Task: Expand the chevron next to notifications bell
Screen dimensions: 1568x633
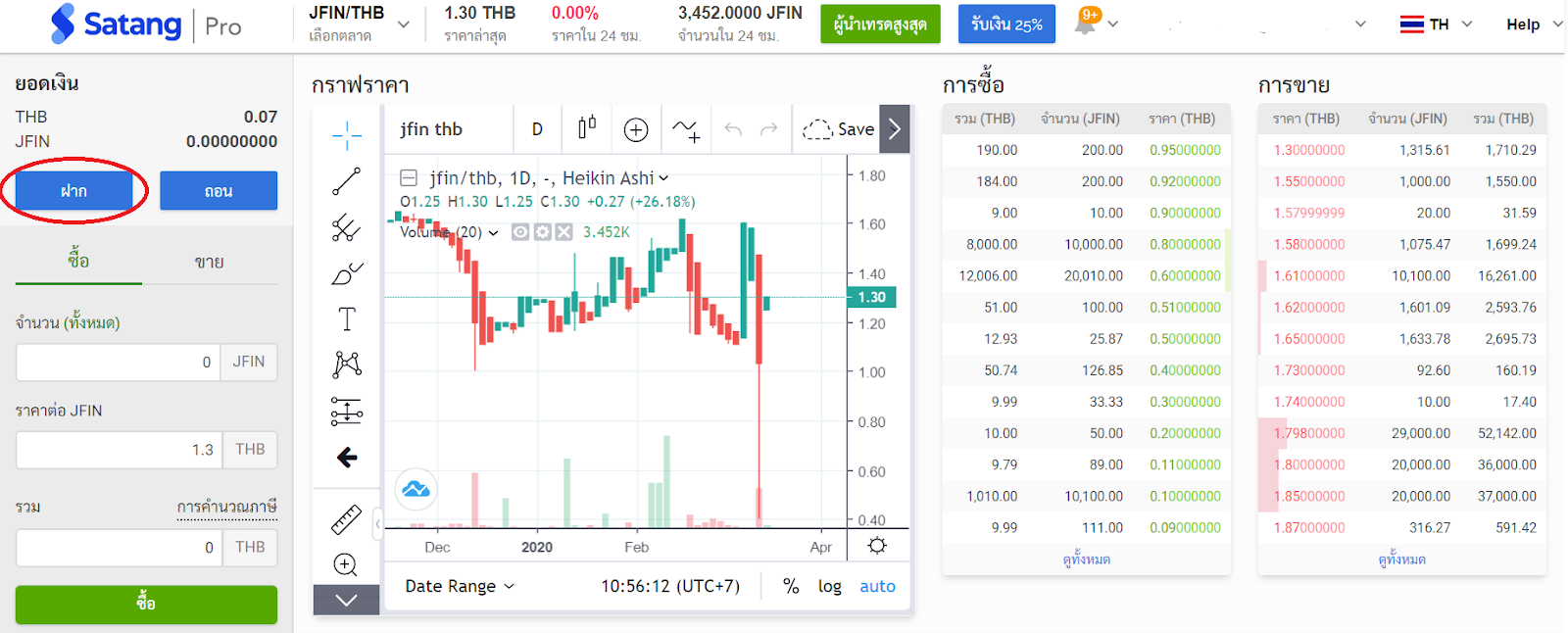Action: [x=1112, y=24]
